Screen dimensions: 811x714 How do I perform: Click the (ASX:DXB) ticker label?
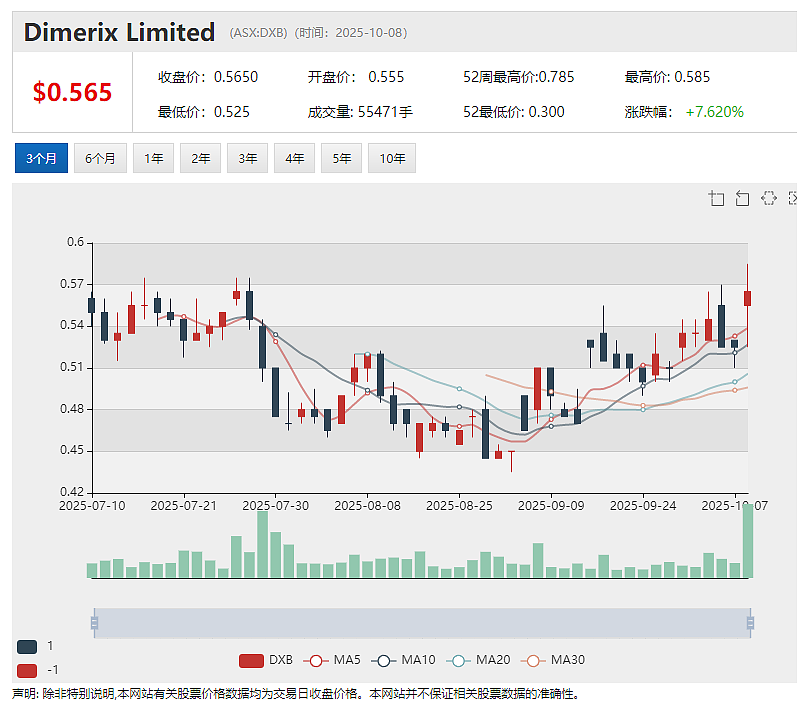pos(259,33)
